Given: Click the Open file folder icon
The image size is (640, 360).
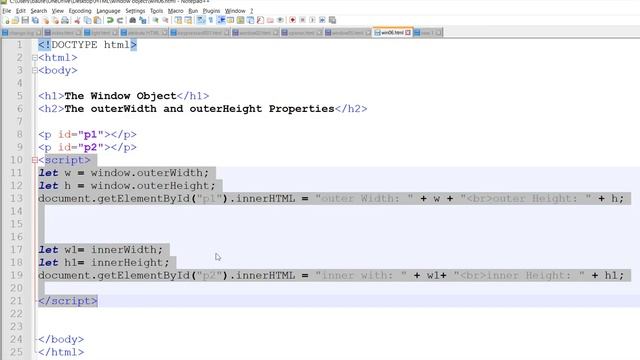Looking at the screenshot, I should point(15,20).
